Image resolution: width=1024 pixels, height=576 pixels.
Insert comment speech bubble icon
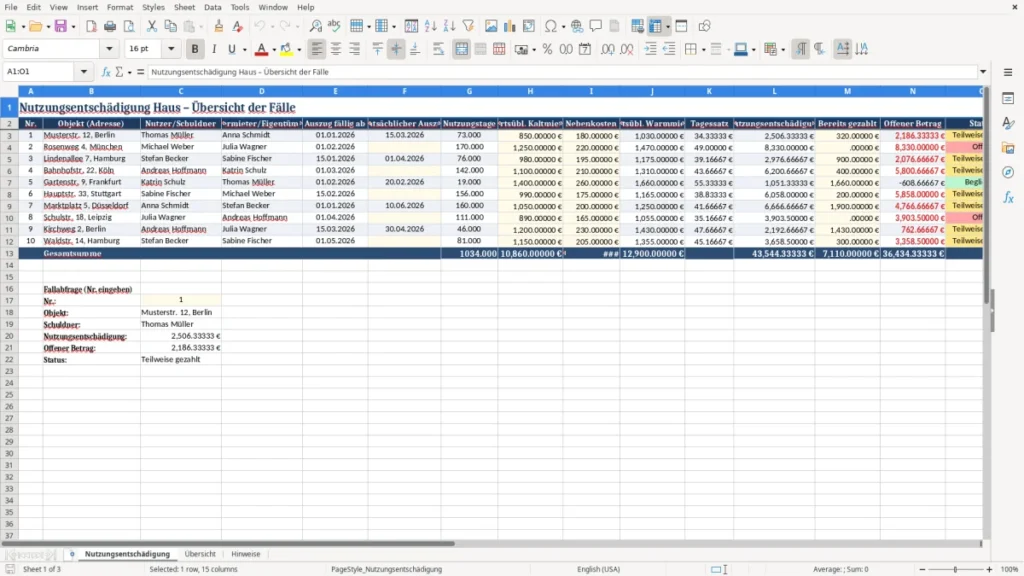[x=596, y=26]
